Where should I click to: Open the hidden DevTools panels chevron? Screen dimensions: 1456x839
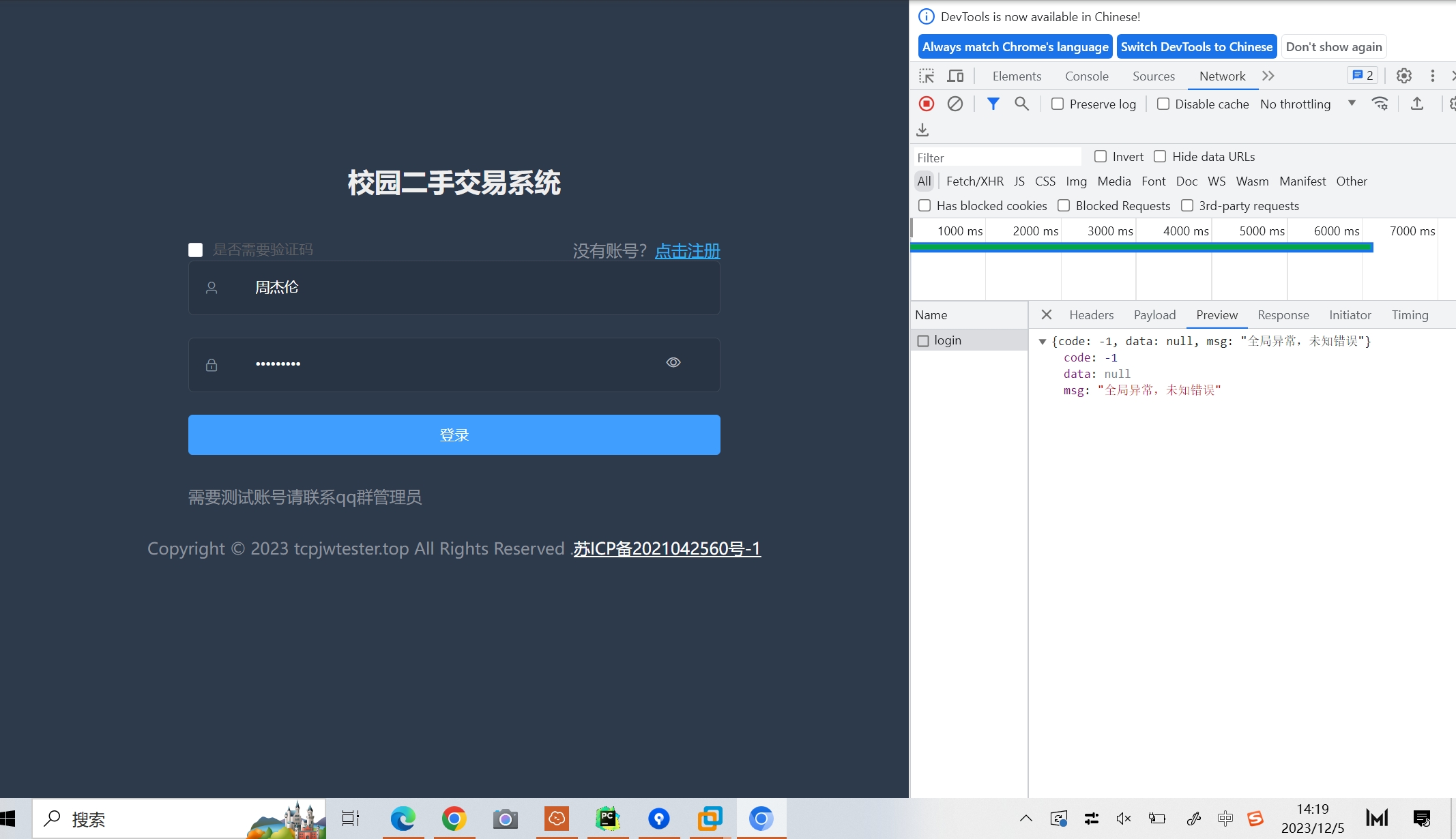tap(1268, 76)
